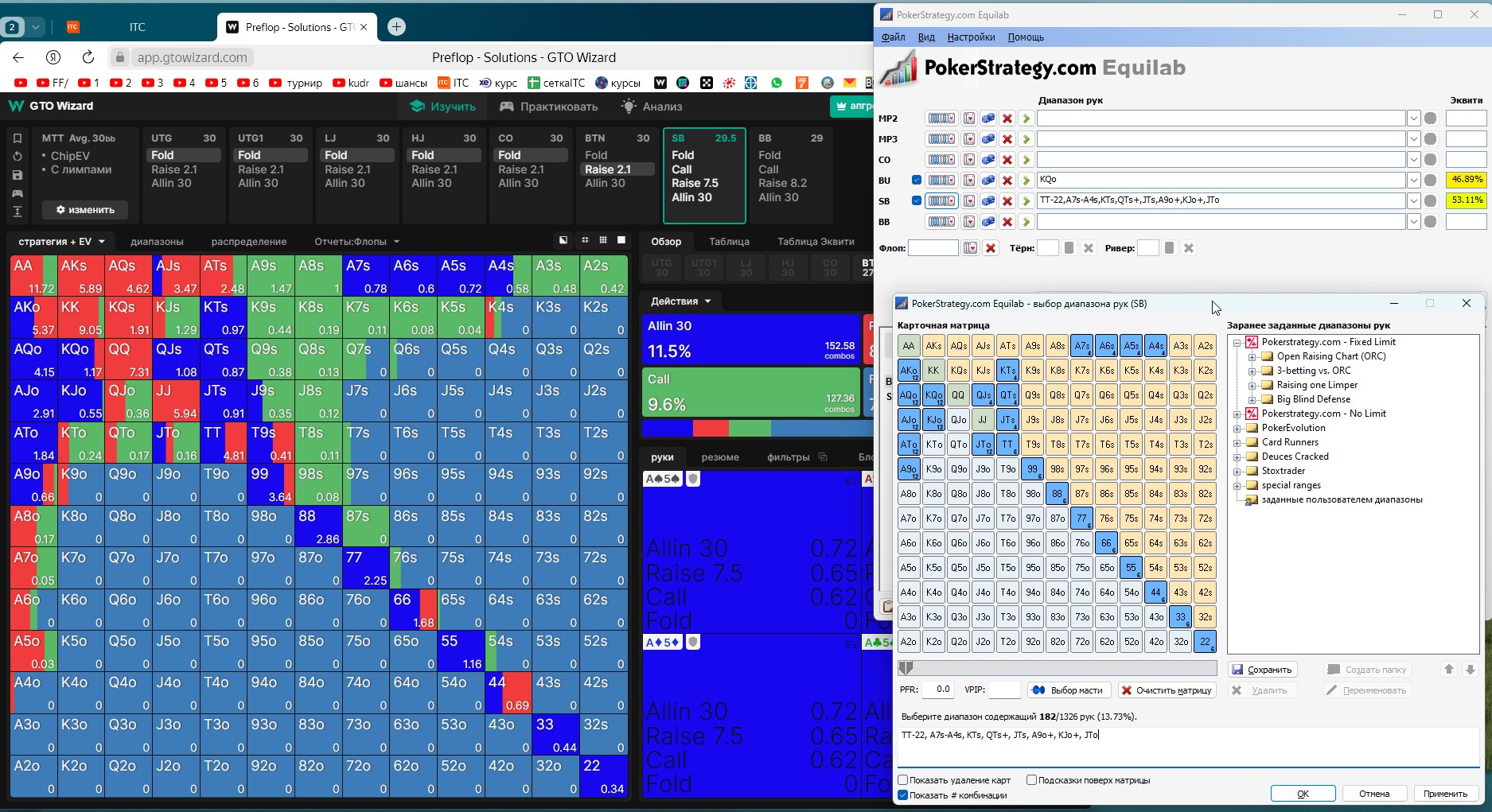Click PFR value input field
This screenshot has width=1492, height=812.
939,690
